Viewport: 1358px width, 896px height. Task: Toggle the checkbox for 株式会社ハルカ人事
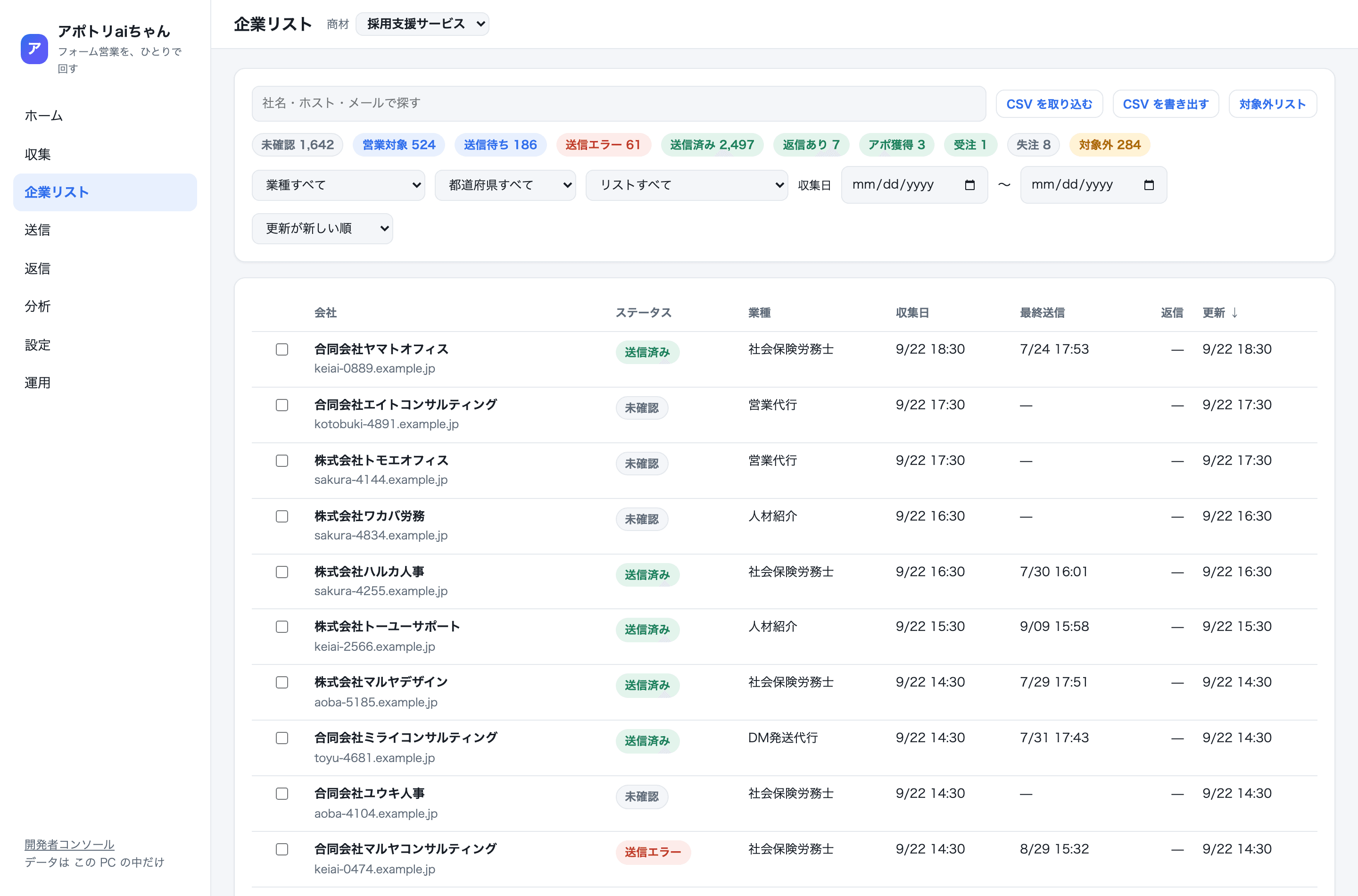pyautogui.click(x=282, y=572)
